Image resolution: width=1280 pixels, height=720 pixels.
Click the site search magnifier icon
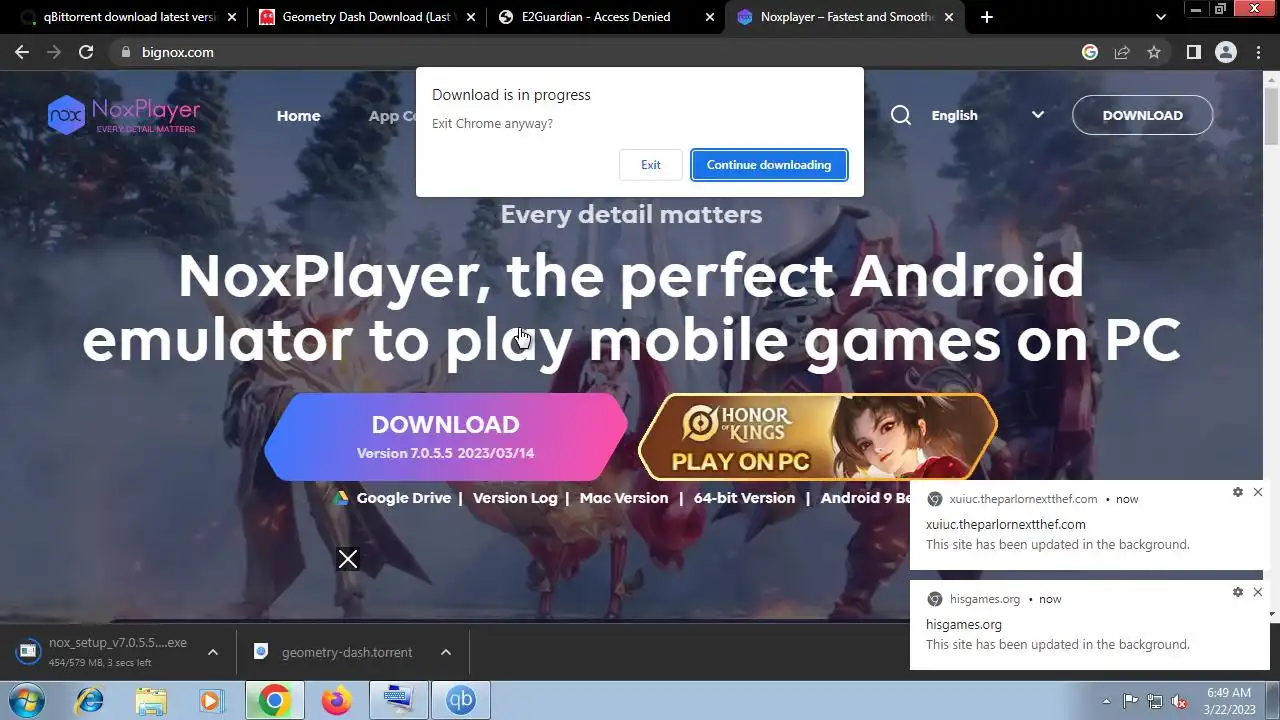(901, 115)
